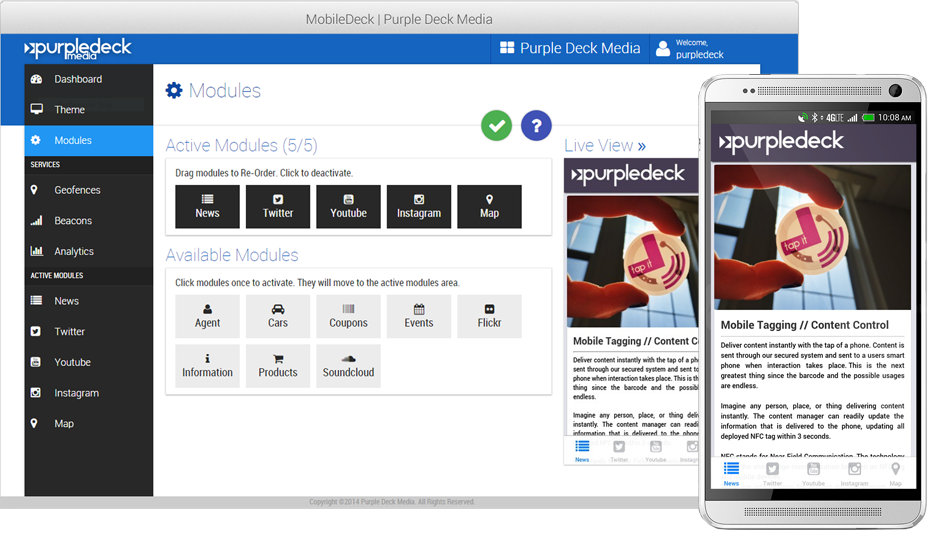Activate the Events module
The width and height of the screenshot is (928, 536).
418,317
